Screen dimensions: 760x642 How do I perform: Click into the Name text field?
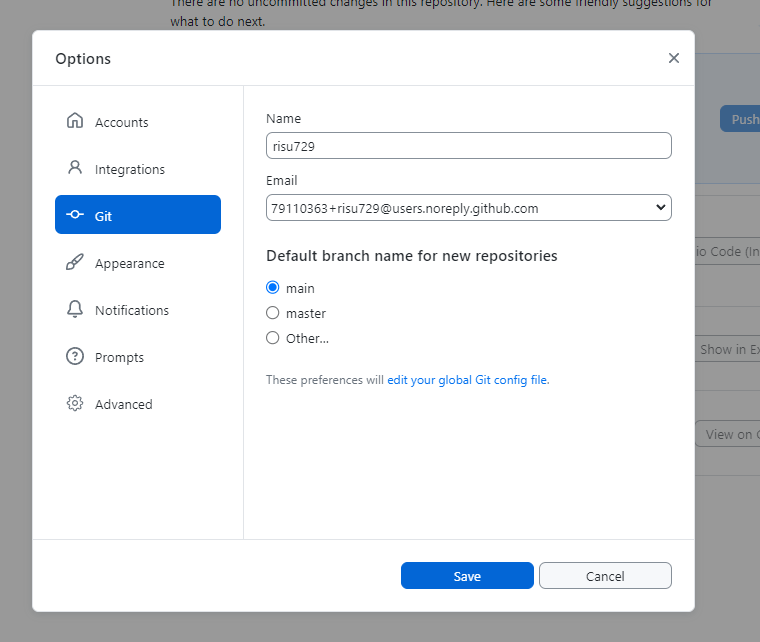point(468,146)
